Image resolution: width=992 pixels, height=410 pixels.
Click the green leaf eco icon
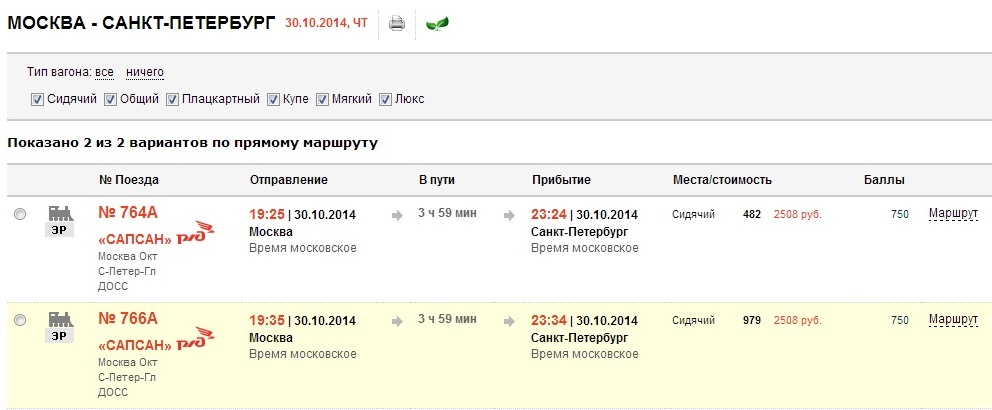[x=437, y=23]
